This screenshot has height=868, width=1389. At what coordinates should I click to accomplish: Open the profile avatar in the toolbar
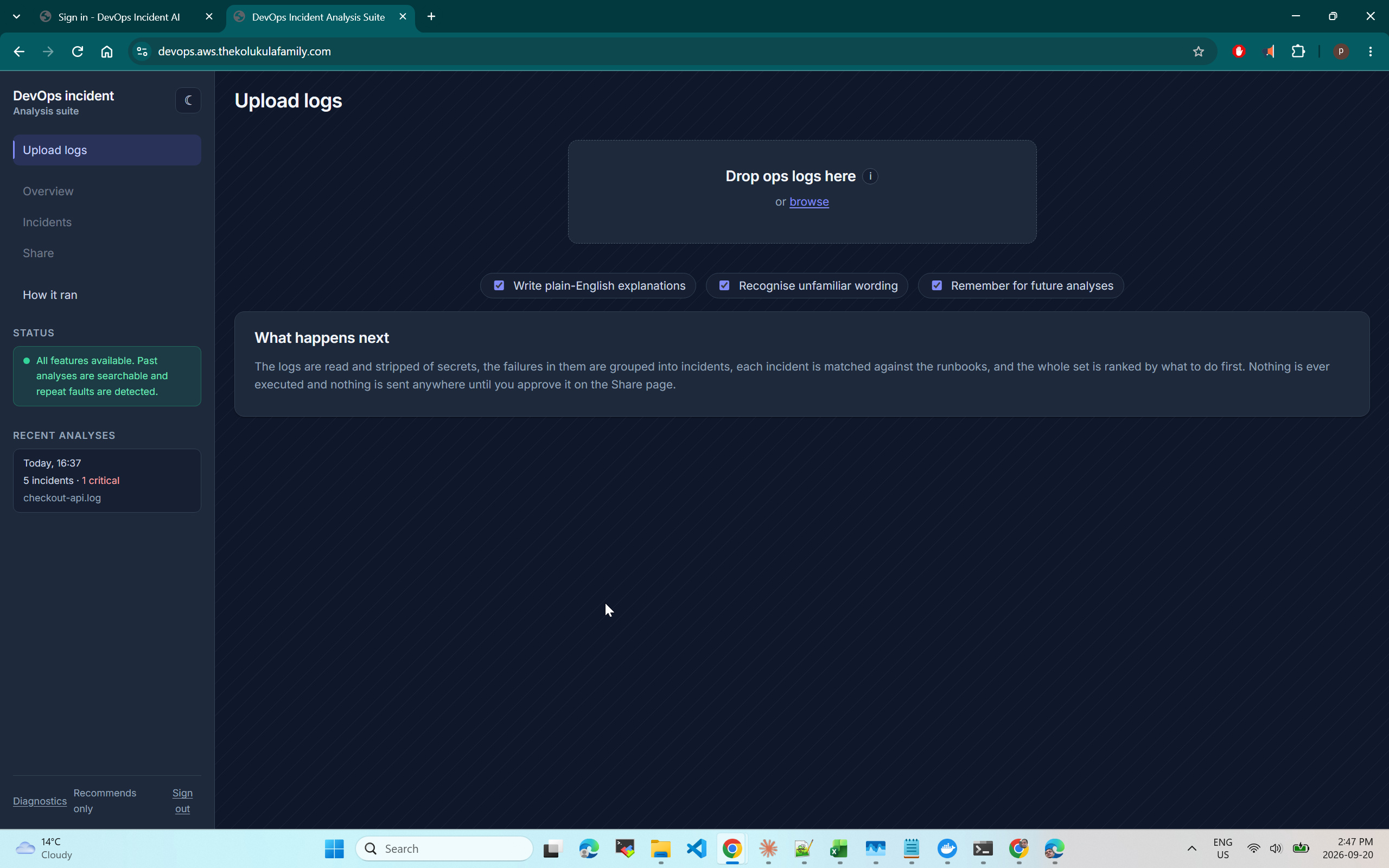(x=1341, y=52)
